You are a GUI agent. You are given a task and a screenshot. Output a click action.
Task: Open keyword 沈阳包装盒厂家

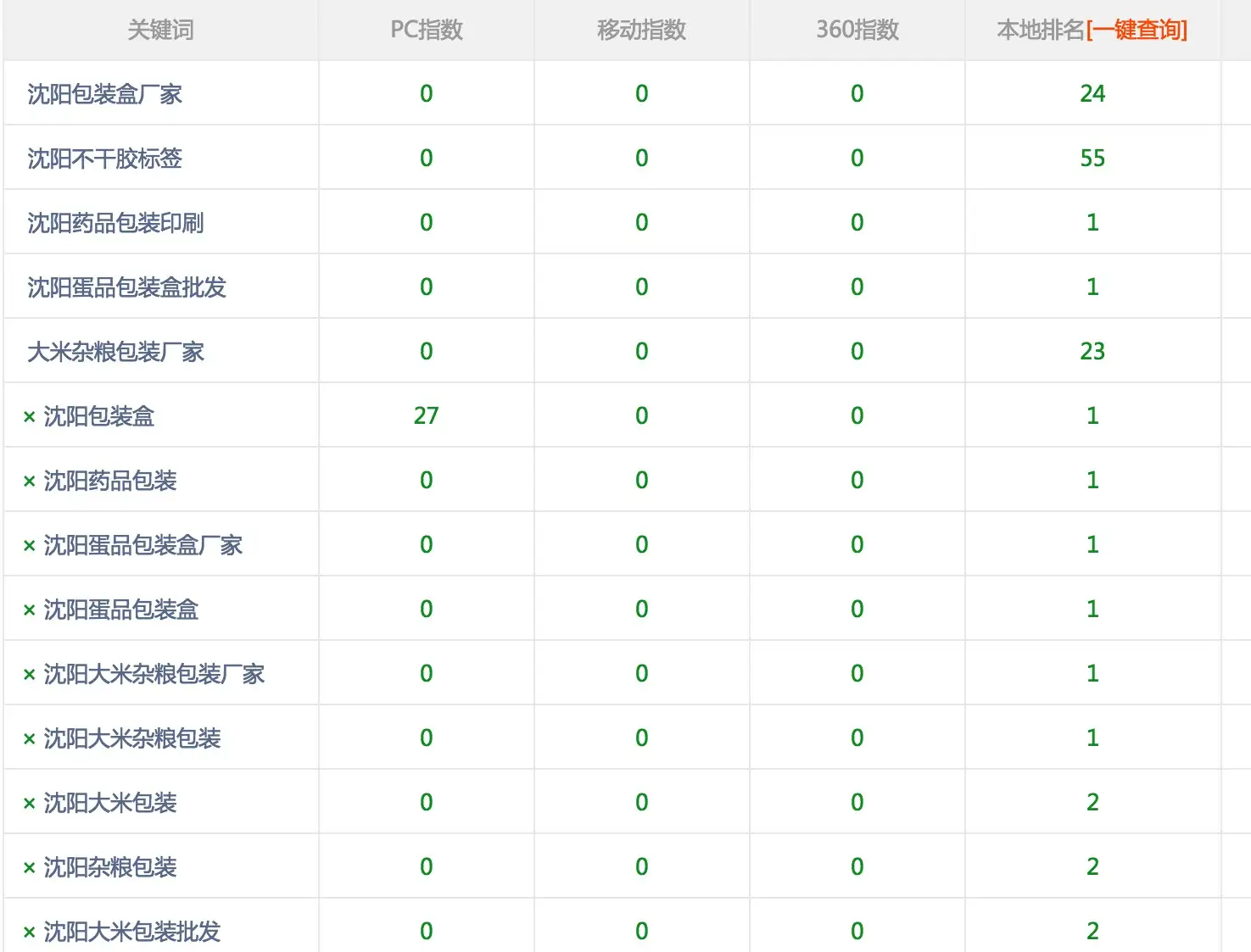[x=104, y=93]
